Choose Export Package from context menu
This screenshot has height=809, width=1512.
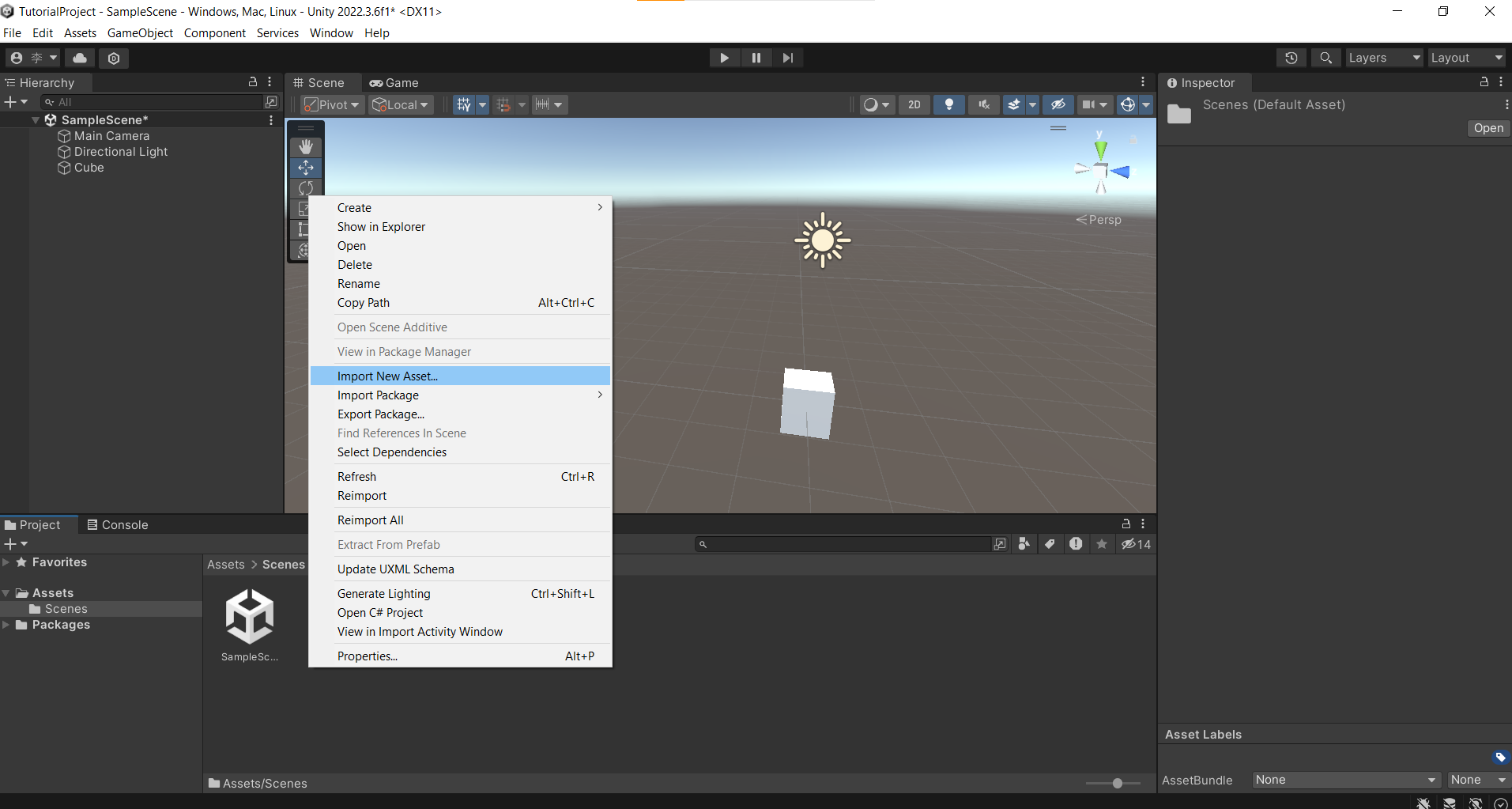pos(460,414)
